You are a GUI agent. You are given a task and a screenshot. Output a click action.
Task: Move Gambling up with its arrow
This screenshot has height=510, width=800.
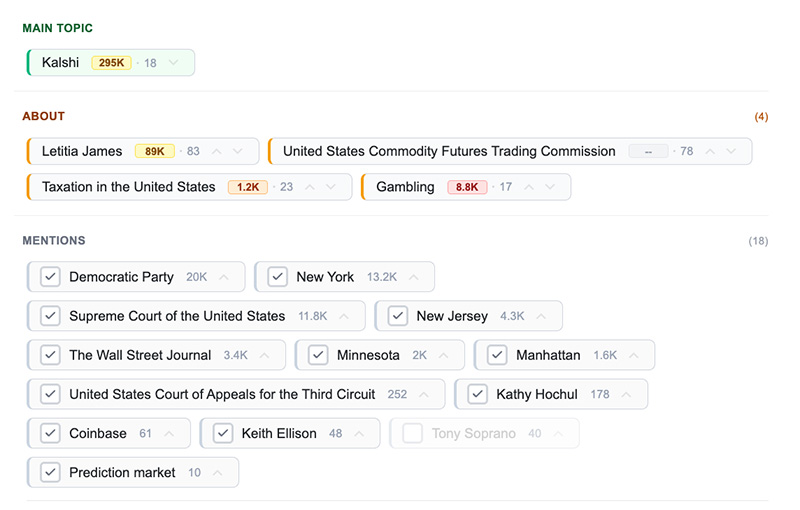tap(529, 187)
